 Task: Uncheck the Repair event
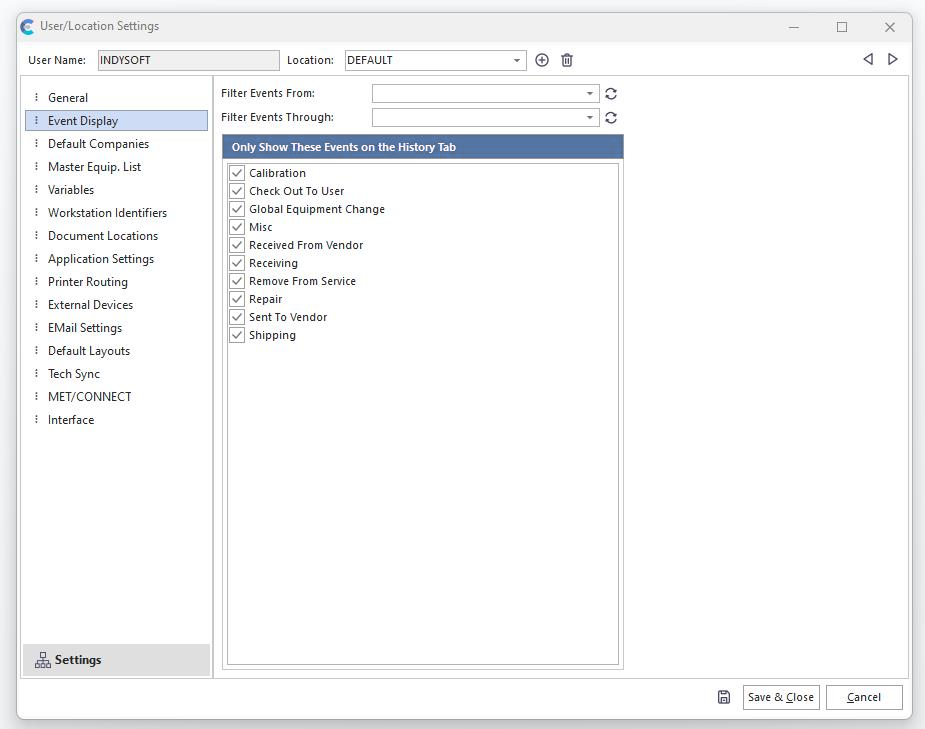[x=237, y=299]
